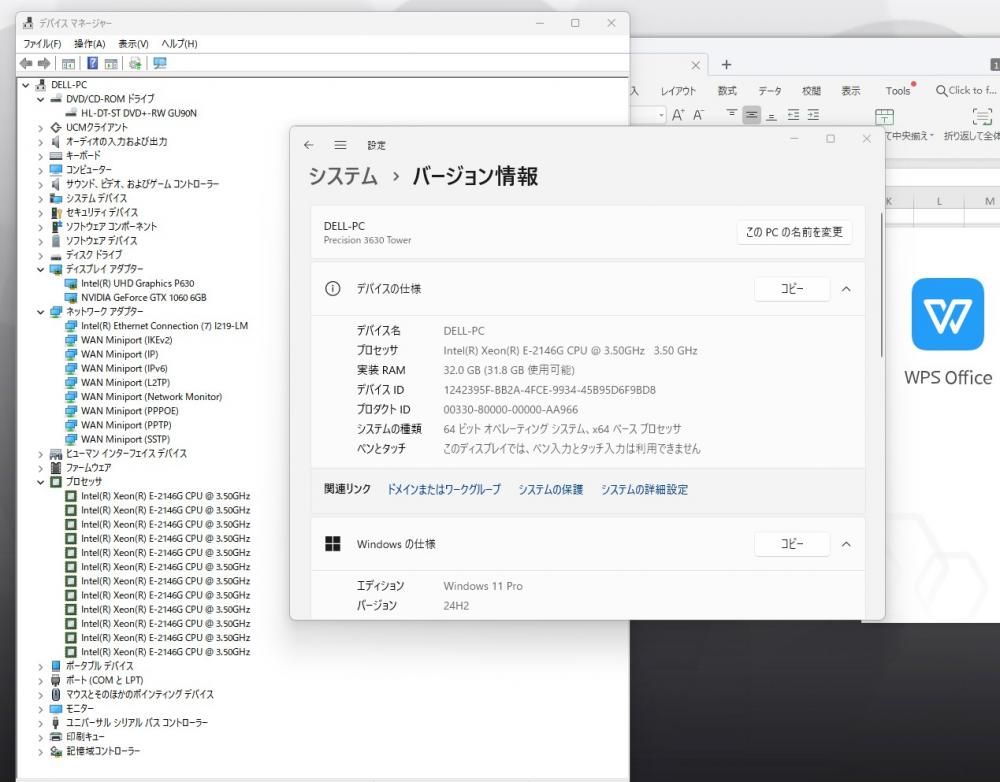This screenshot has width=1000, height=782.
Task: Collapse the device specifications section chevron
Action: click(x=846, y=289)
